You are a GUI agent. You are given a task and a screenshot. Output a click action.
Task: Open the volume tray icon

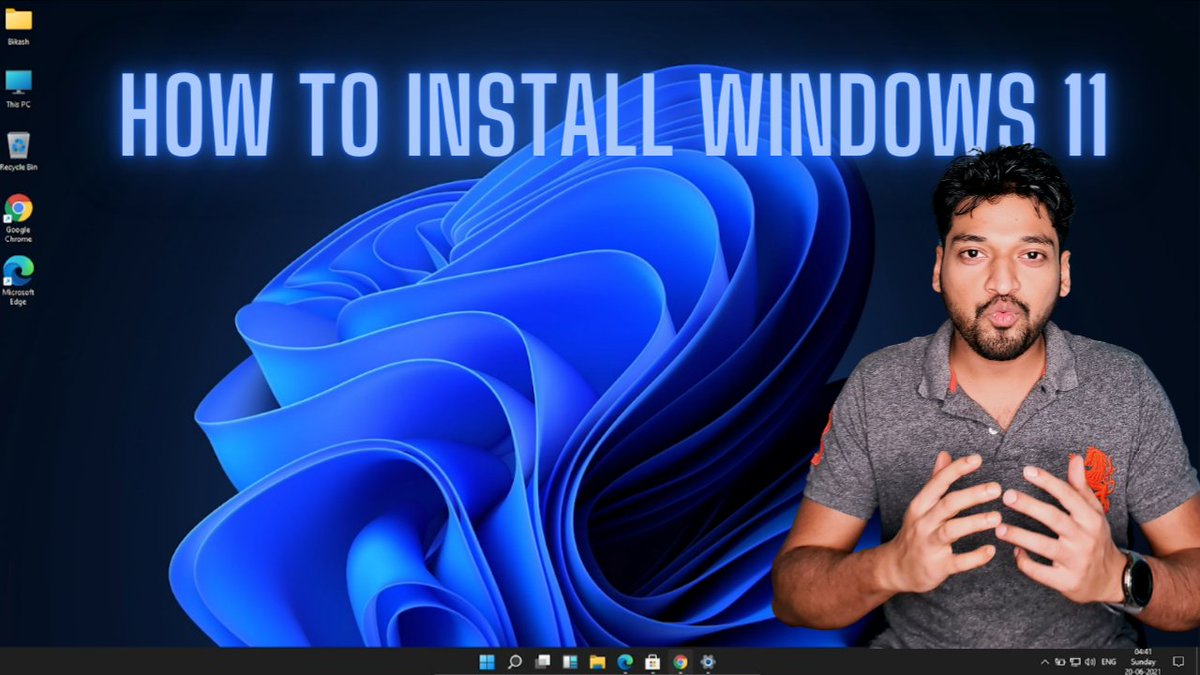click(1090, 662)
